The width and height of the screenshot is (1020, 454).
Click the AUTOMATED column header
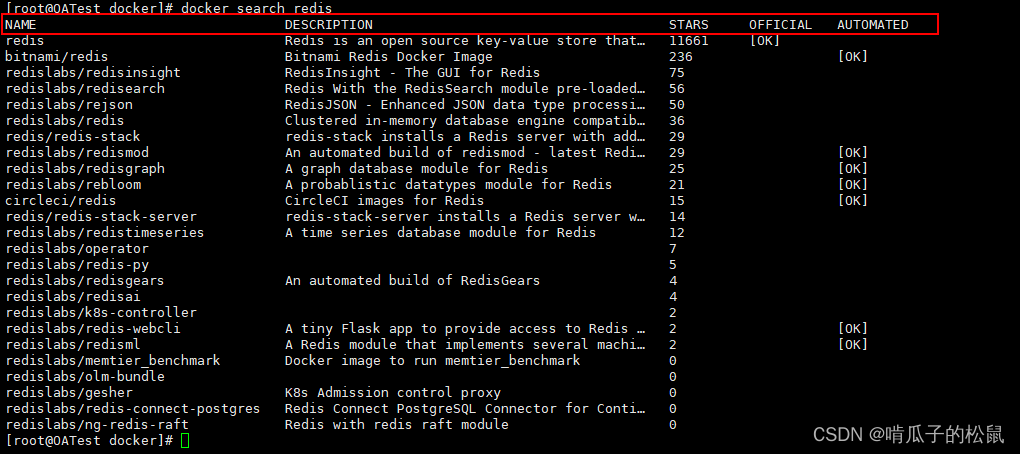tap(872, 25)
